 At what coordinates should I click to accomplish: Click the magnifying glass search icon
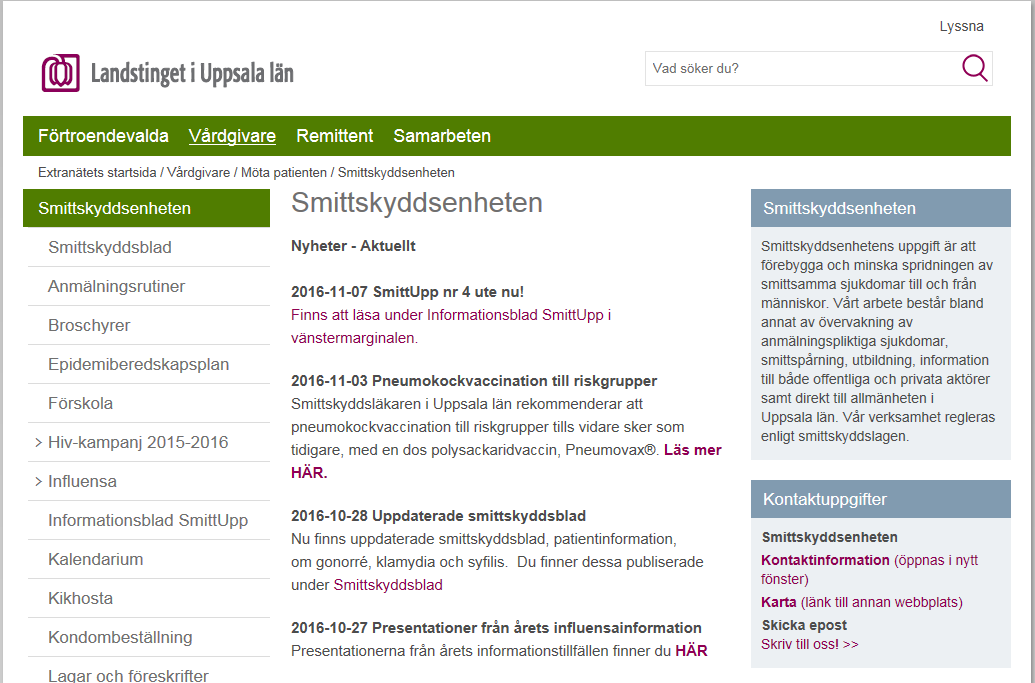coord(974,68)
